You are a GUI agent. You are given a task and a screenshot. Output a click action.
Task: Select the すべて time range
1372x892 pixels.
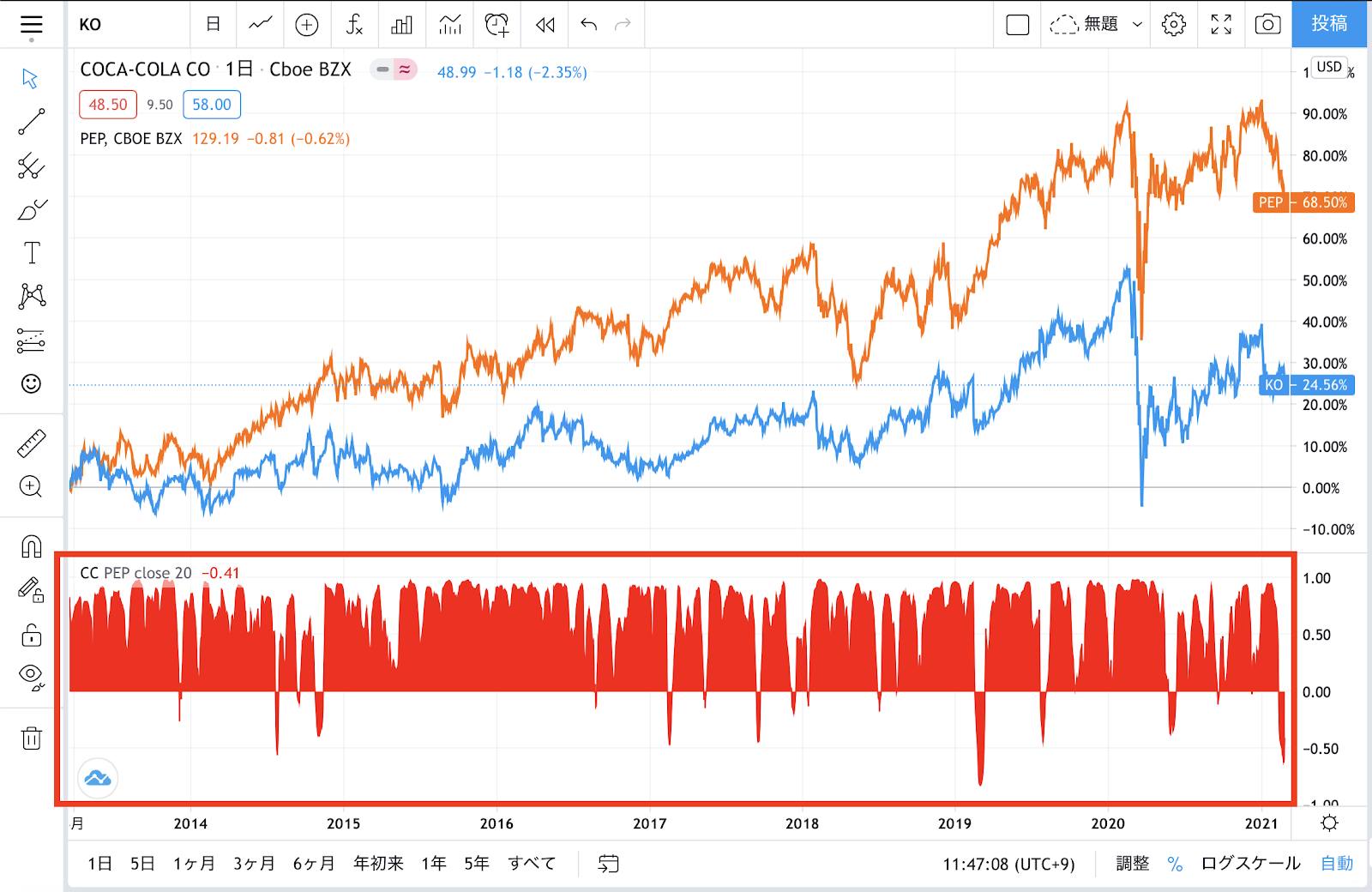tap(532, 864)
